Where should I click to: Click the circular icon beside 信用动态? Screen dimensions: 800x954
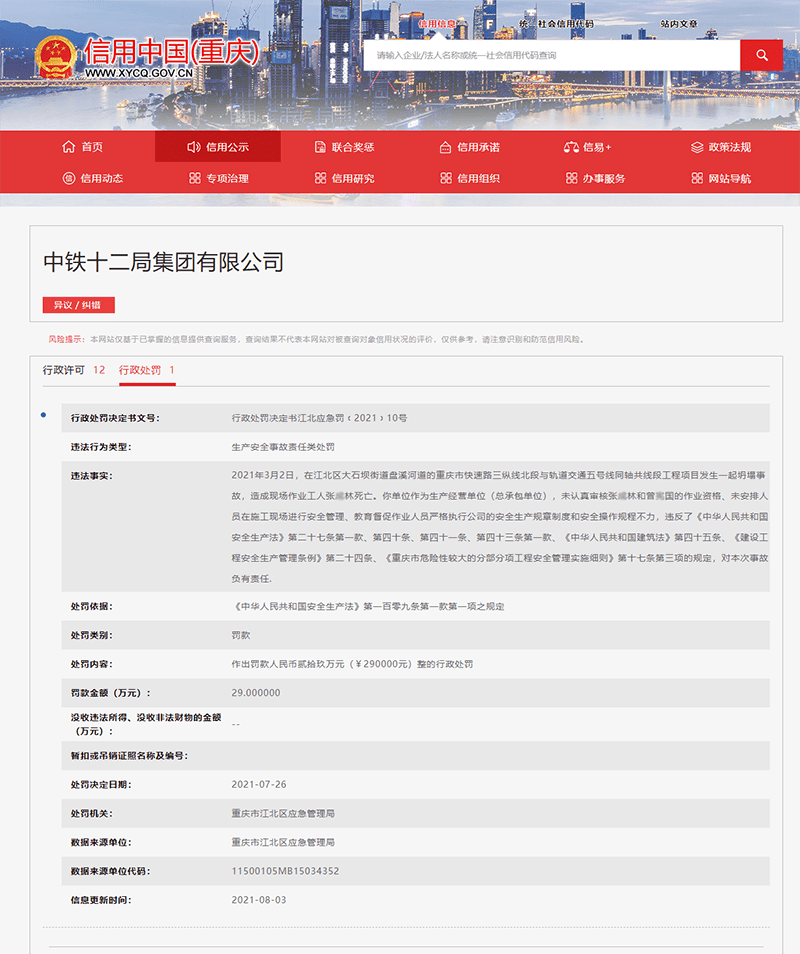pos(69,178)
